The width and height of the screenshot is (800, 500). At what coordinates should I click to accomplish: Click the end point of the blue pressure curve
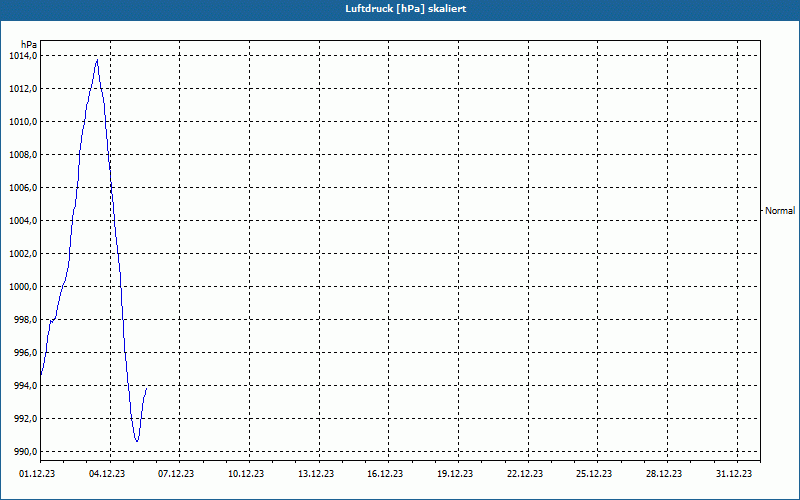click(146, 388)
